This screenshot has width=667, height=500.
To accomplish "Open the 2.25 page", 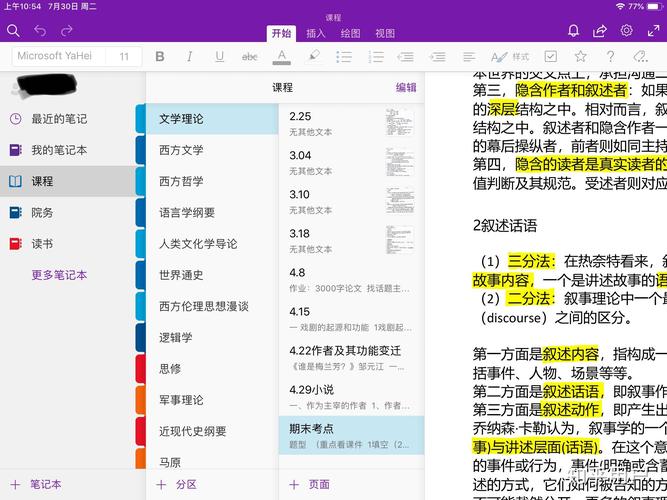I will (351, 123).
